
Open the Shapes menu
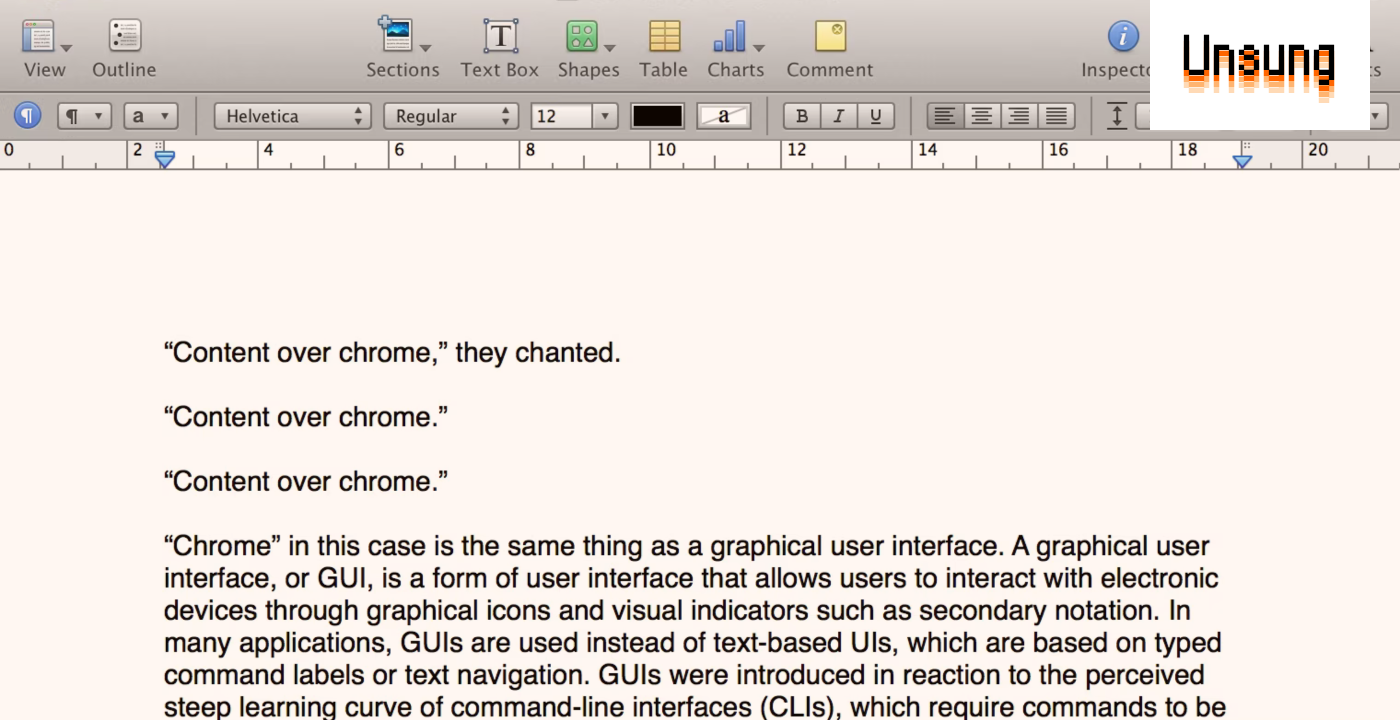(588, 48)
